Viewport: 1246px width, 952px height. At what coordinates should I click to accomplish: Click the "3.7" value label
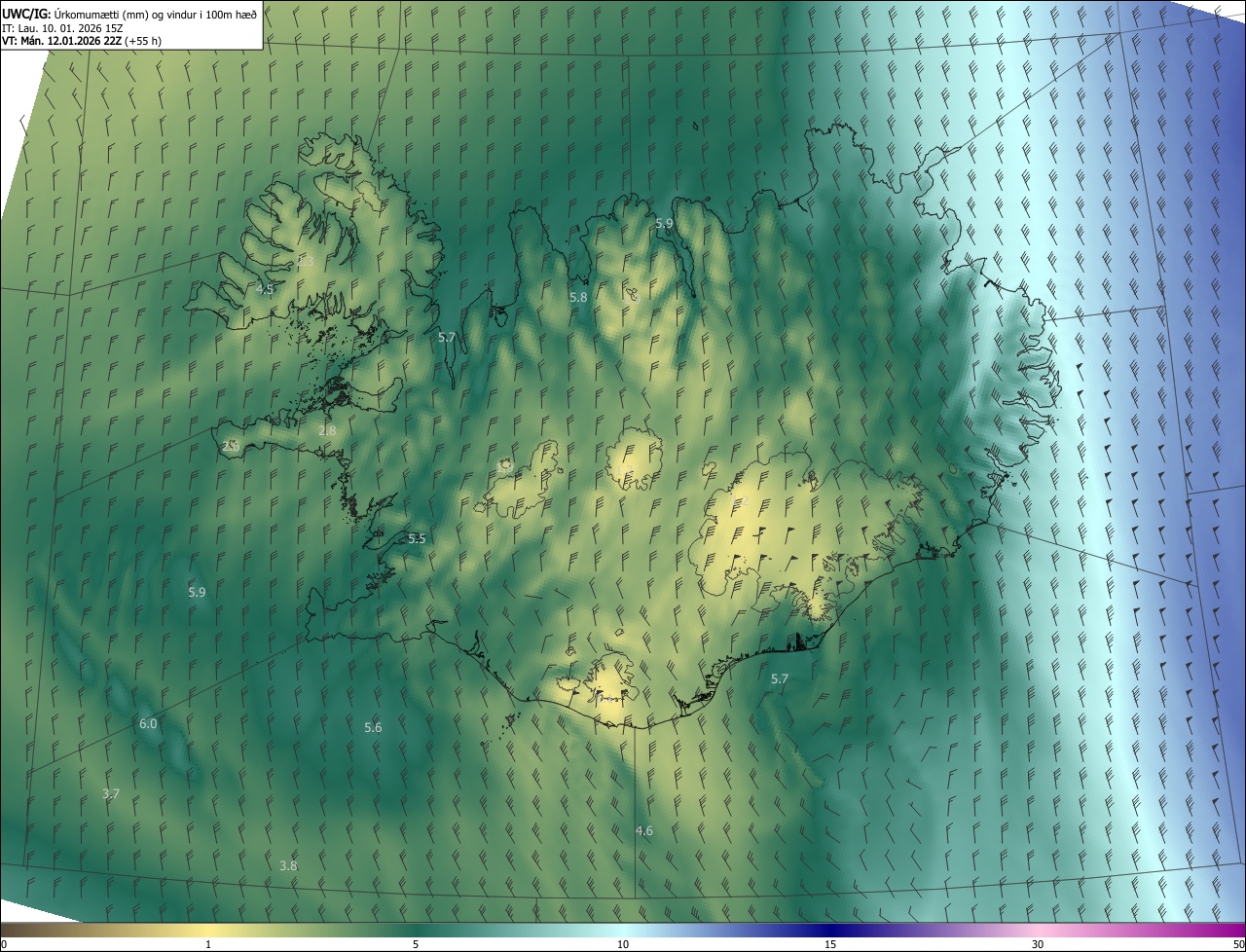[111, 793]
